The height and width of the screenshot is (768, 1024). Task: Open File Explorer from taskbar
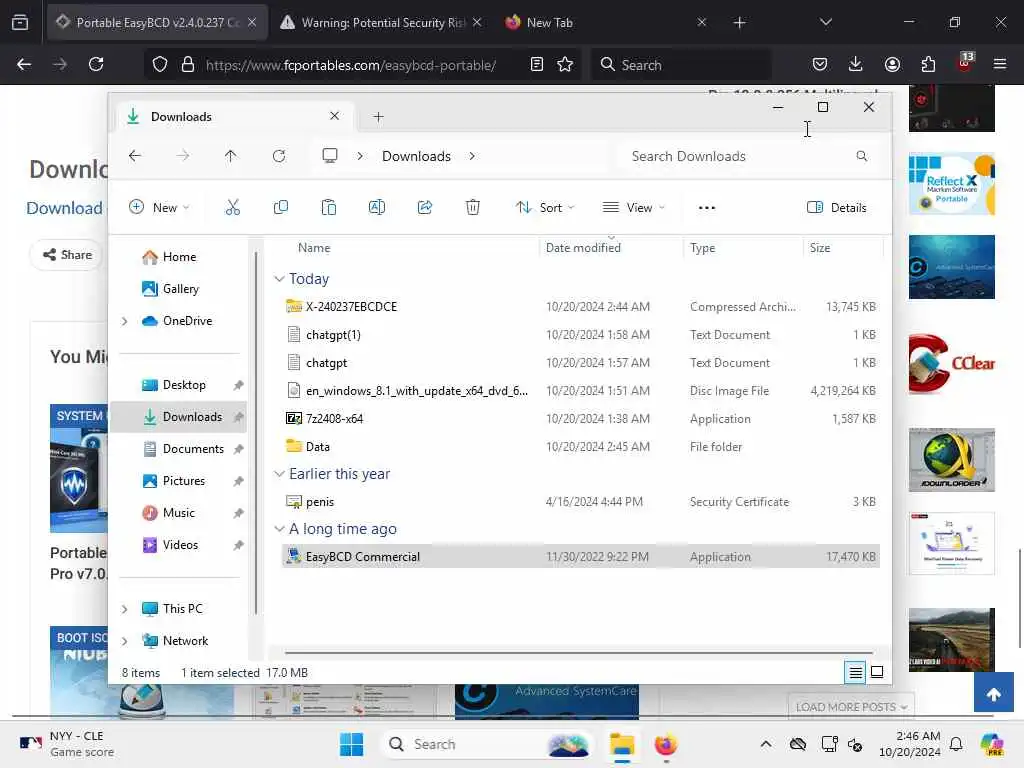pos(622,744)
